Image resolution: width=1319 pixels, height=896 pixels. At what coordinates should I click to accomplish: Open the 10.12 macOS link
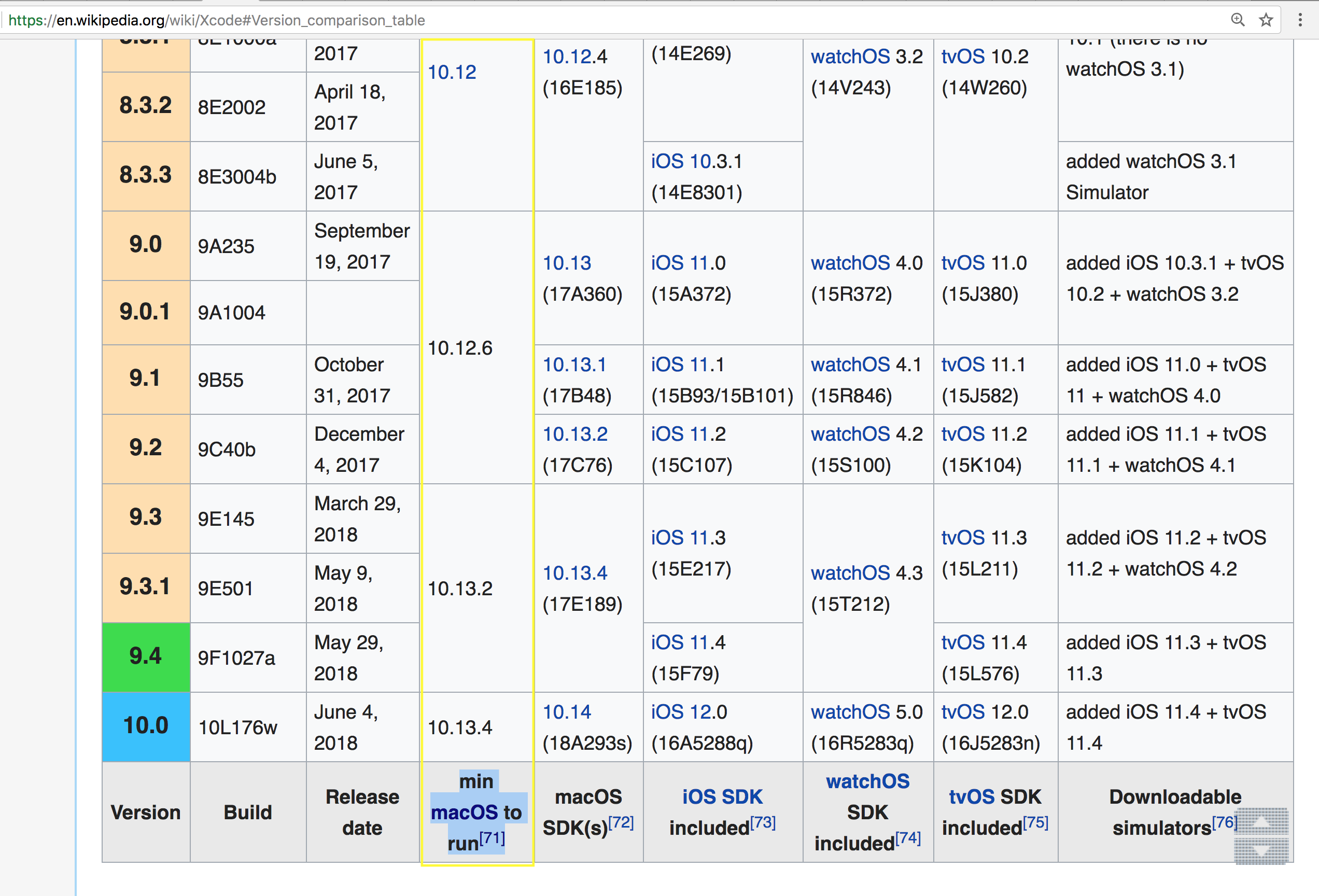tap(452, 72)
